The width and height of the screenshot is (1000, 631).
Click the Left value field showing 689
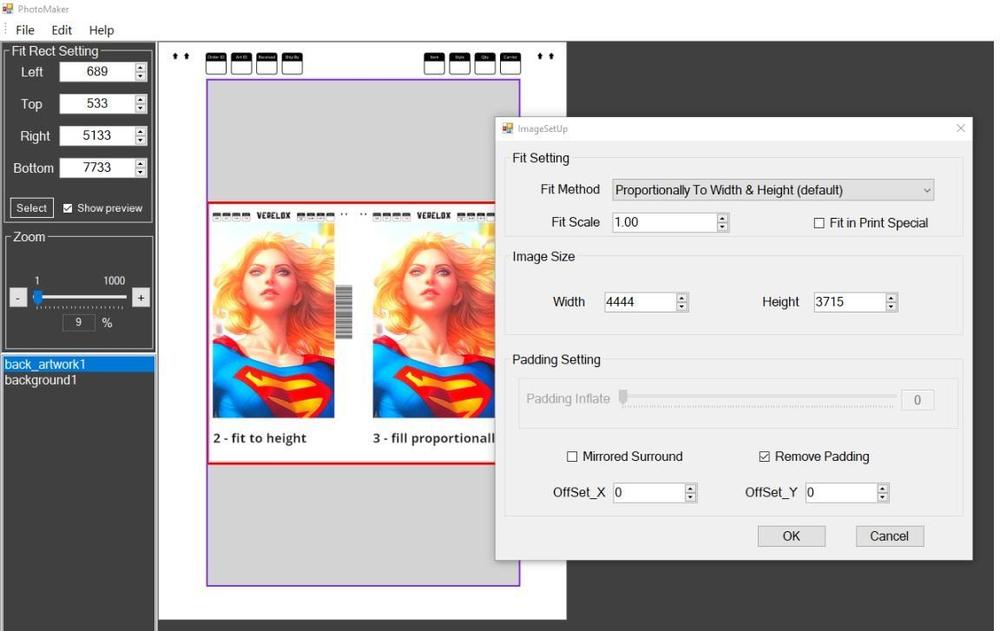click(98, 71)
